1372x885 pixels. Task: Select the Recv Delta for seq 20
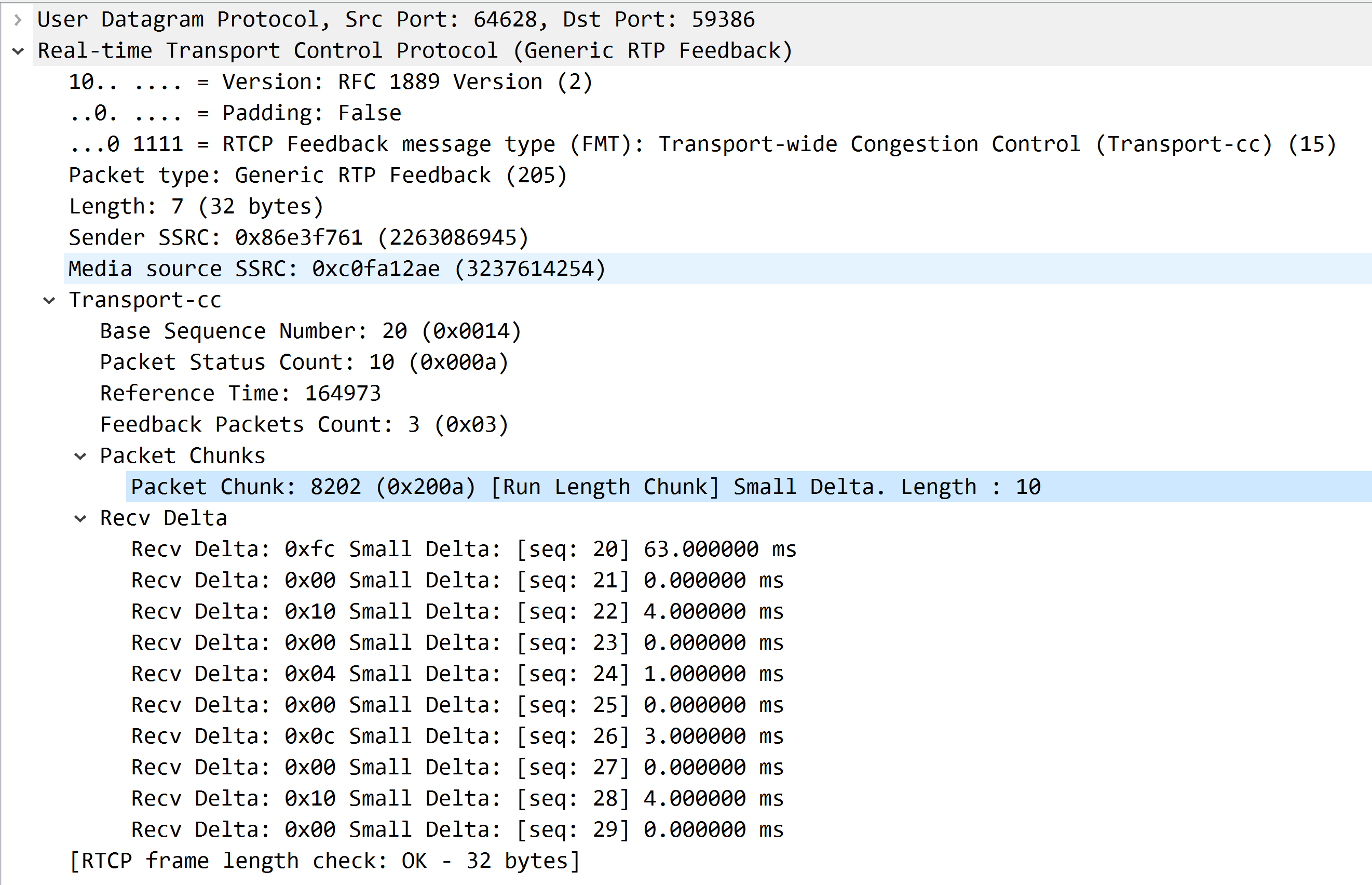tap(459, 549)
